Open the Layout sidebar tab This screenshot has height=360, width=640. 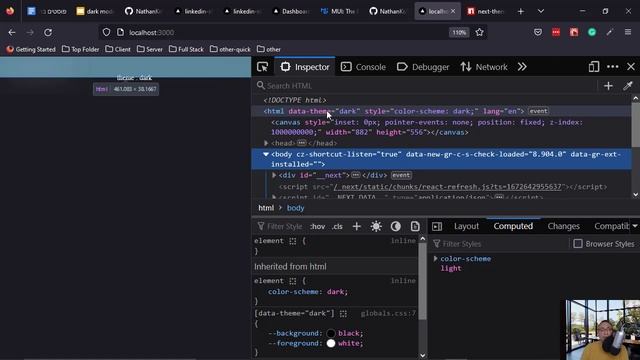[x=466, y=226]
